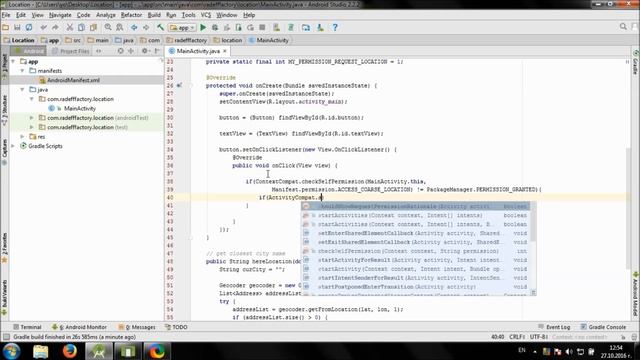
Task: Click the location breadcrumb folder
Action: pyautogui.click(x=228, y=40)
